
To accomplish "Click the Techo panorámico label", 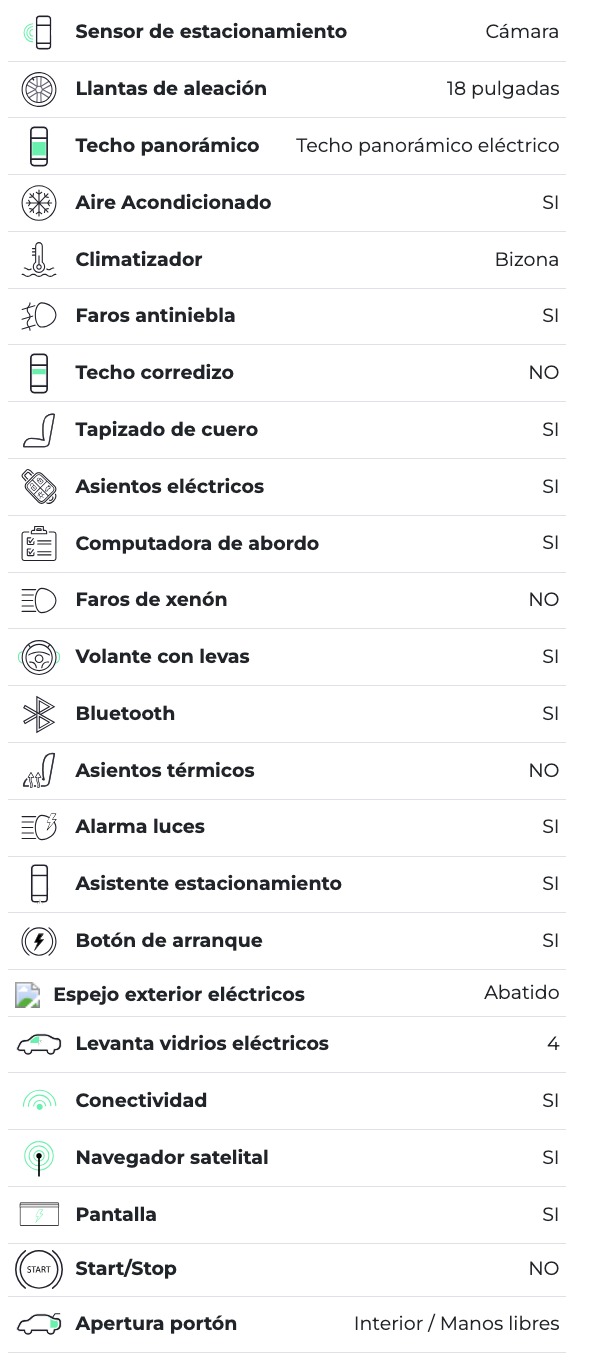I will pos(167,146).
